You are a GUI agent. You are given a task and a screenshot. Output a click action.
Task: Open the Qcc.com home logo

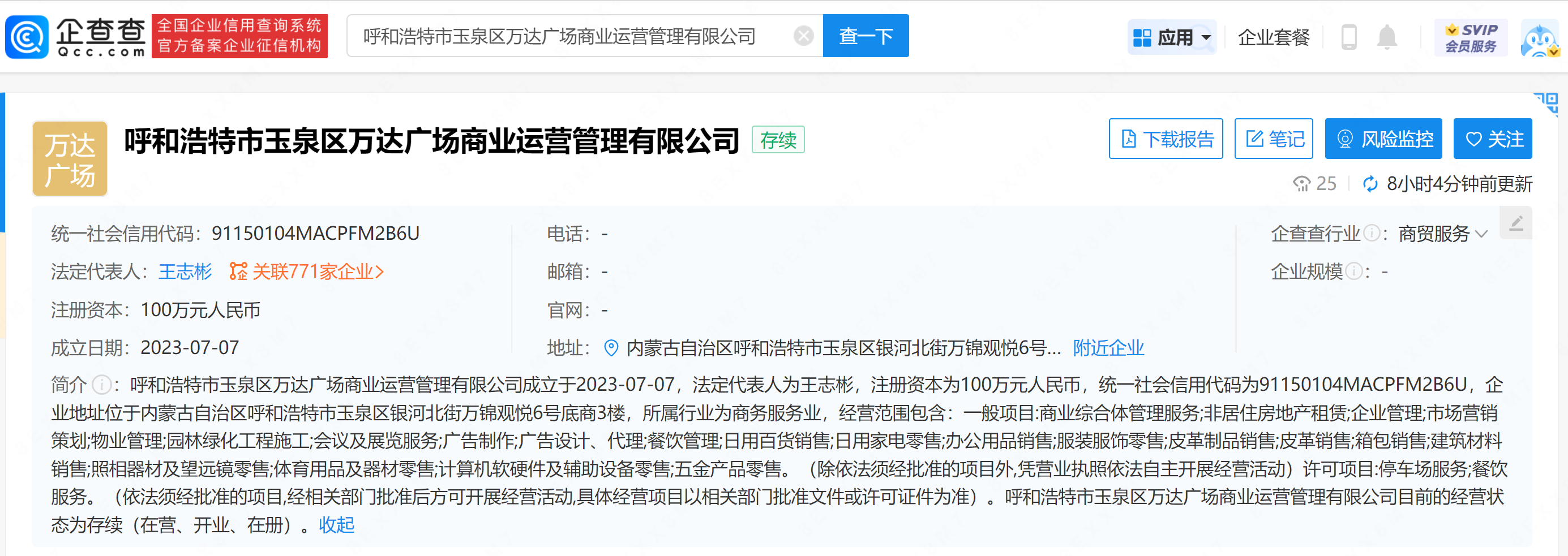pyautogui.click(x=75, y=37)
